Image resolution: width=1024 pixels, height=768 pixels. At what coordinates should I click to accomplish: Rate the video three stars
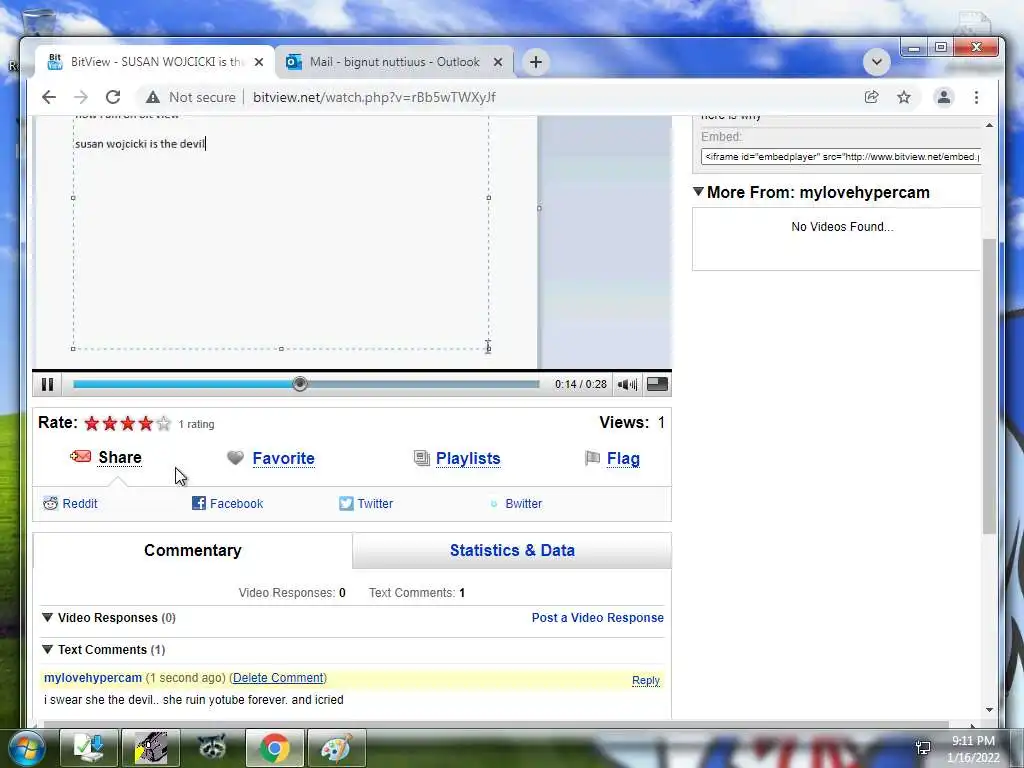(x=128, y=424)
